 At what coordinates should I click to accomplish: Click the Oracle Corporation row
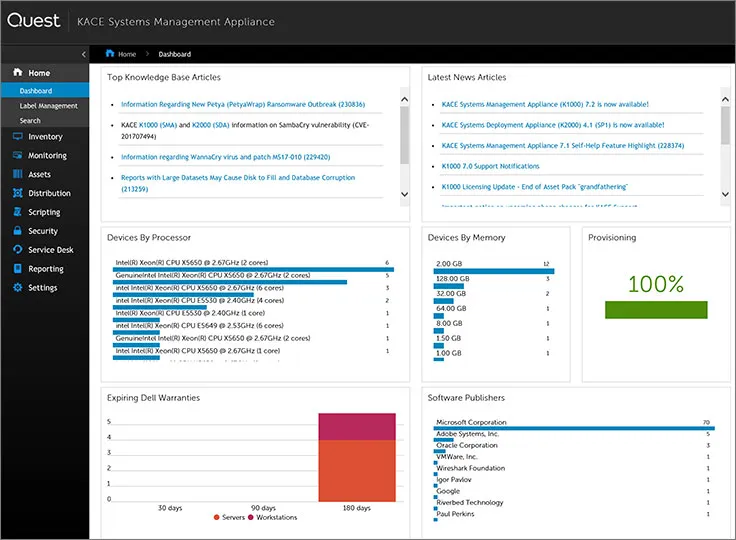tap(574, 447)
